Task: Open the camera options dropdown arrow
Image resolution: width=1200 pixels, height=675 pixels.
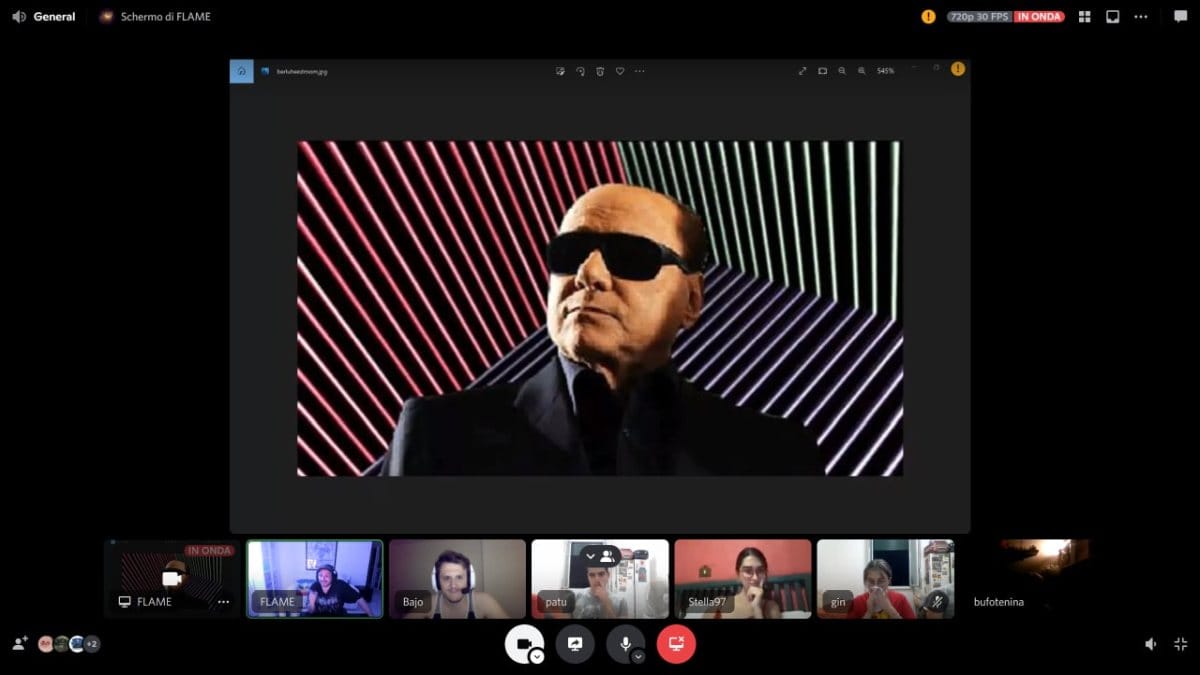Action: point(537,657)
